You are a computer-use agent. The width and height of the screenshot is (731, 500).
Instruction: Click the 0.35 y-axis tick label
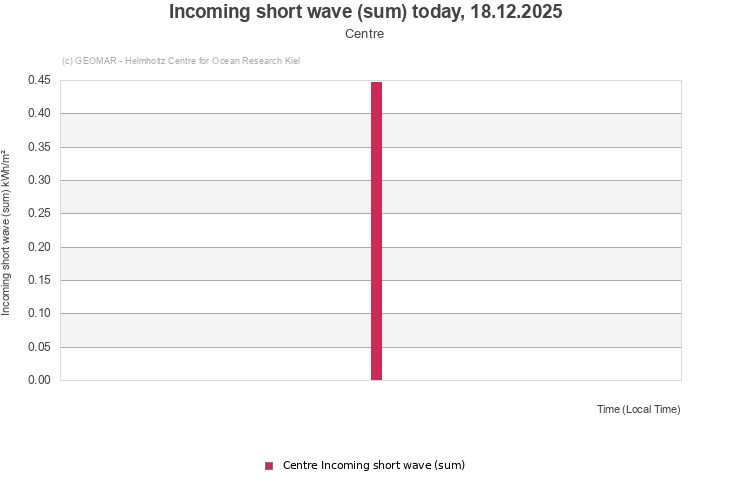click(39, 147)
